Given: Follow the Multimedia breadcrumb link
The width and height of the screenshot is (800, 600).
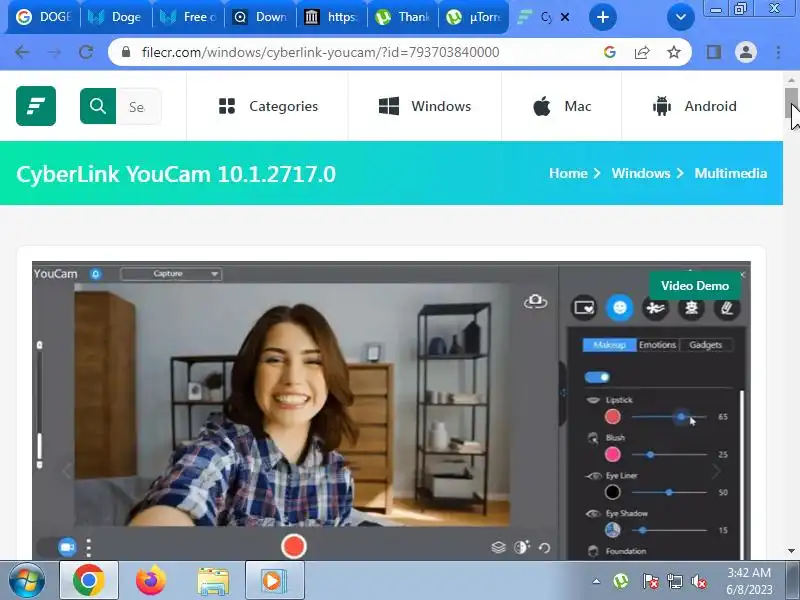Looking at the screenshot, I should click(x=731, y=173).
